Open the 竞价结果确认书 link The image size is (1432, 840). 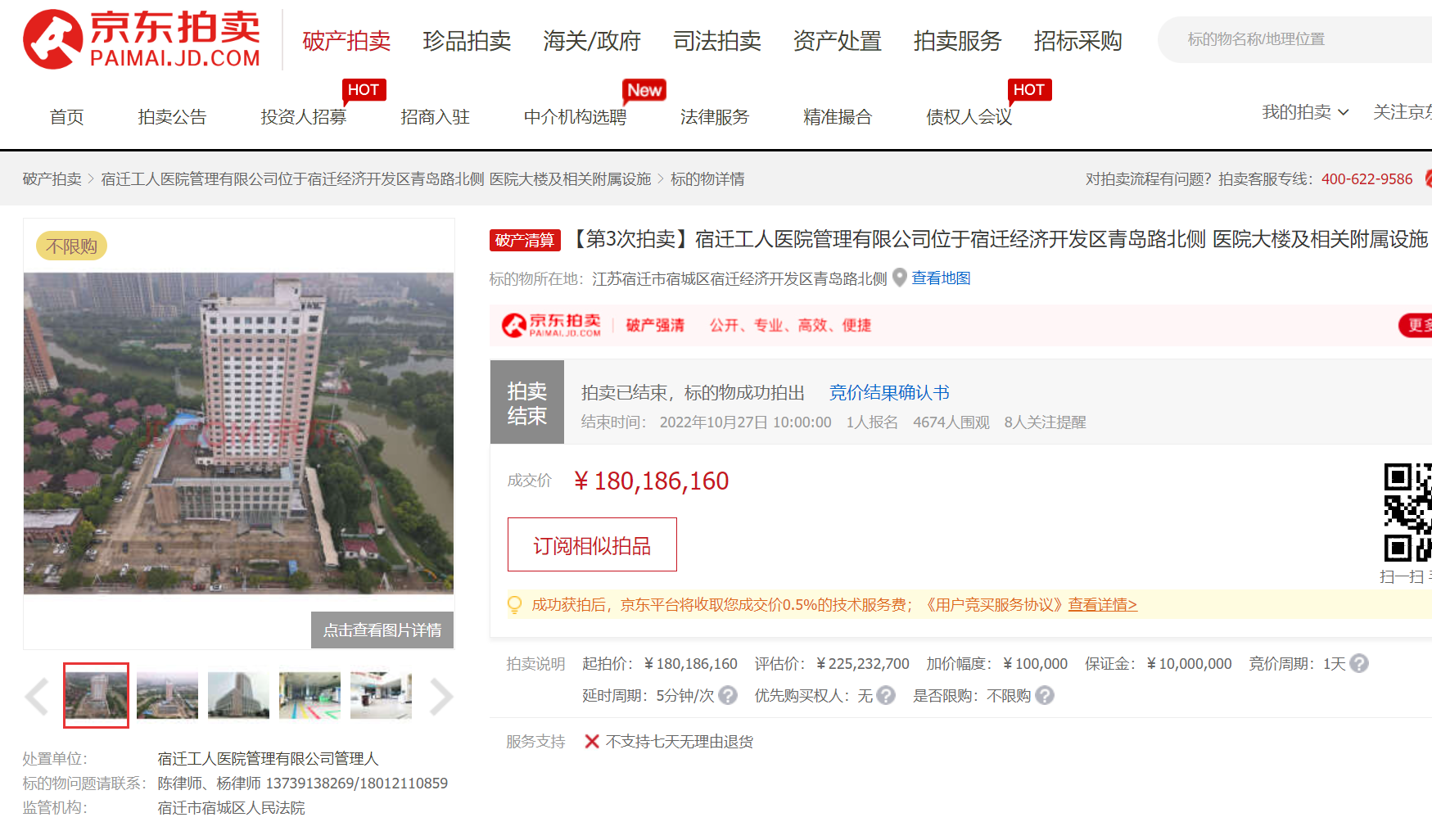[x=888, y=393]
